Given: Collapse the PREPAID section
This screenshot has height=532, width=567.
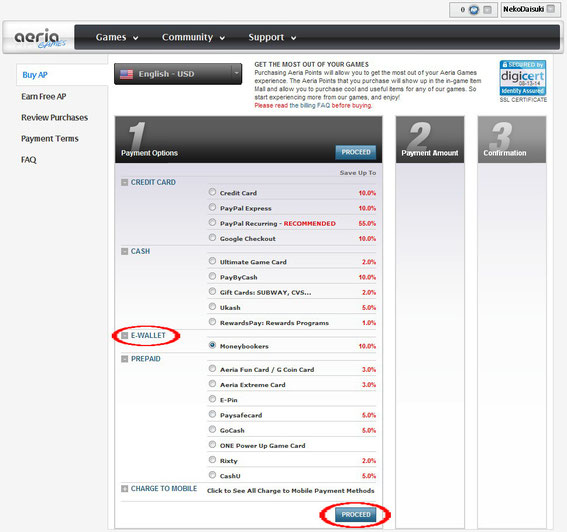Looking at the screenshot, I should [124, 359].
